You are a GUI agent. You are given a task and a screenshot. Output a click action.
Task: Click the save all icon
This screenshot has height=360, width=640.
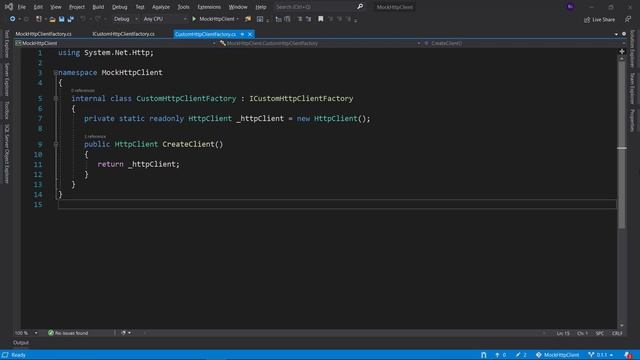coord(71,19)
